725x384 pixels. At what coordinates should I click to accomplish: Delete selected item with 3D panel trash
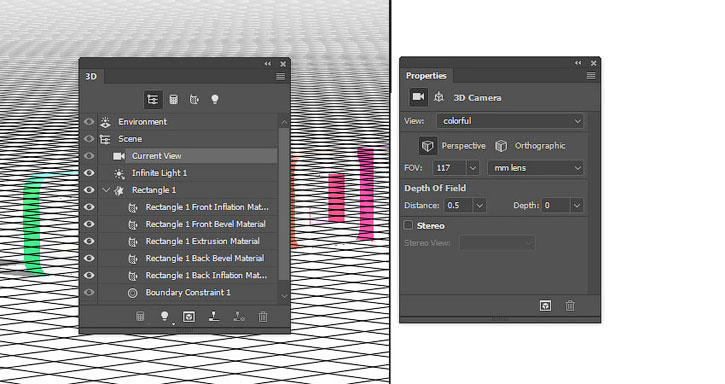[263, 317]
